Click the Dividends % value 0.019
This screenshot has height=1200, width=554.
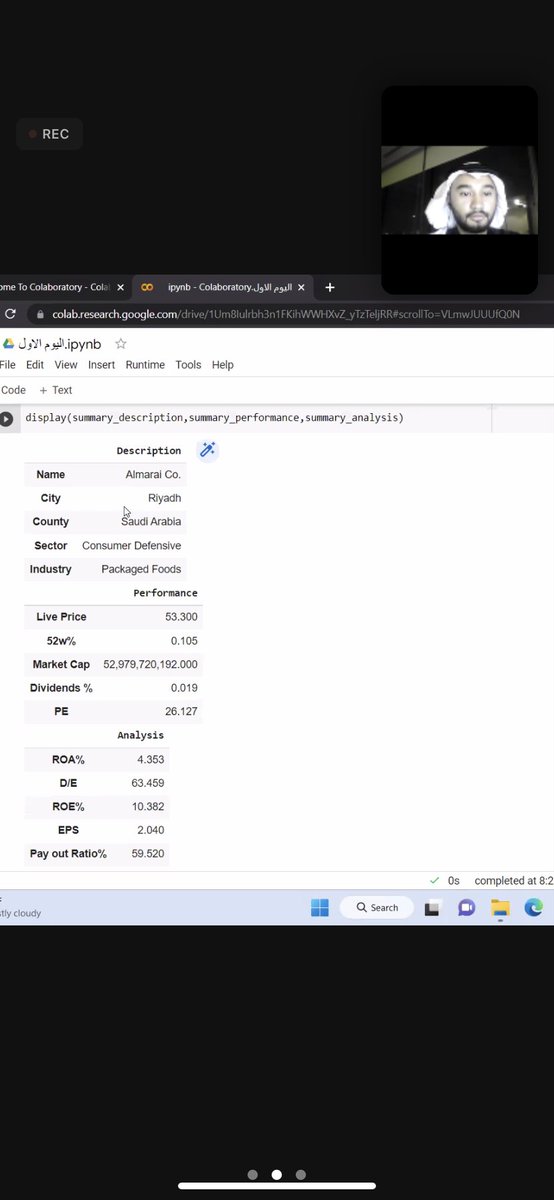(x=184, y=688)
